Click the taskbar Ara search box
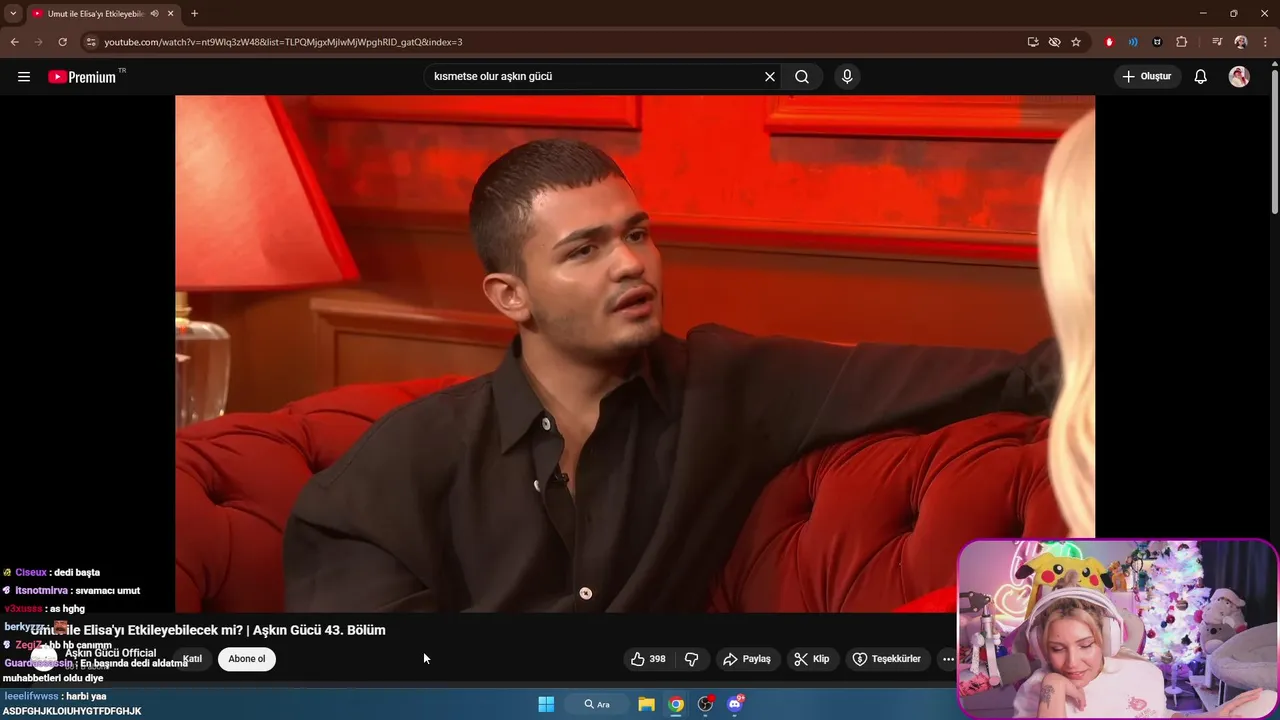The height and width of the screenshot is (720, 1280). 595,704
